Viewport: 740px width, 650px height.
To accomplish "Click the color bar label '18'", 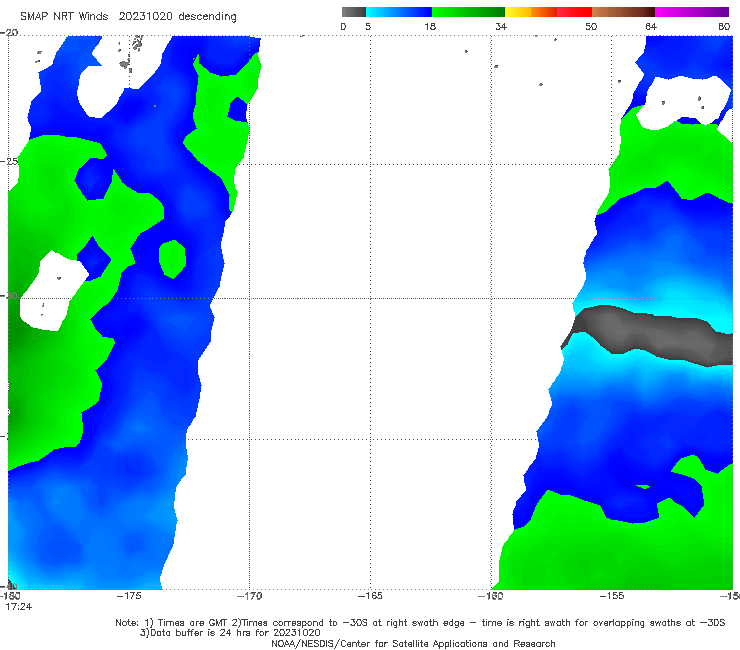I will point(430,26).
